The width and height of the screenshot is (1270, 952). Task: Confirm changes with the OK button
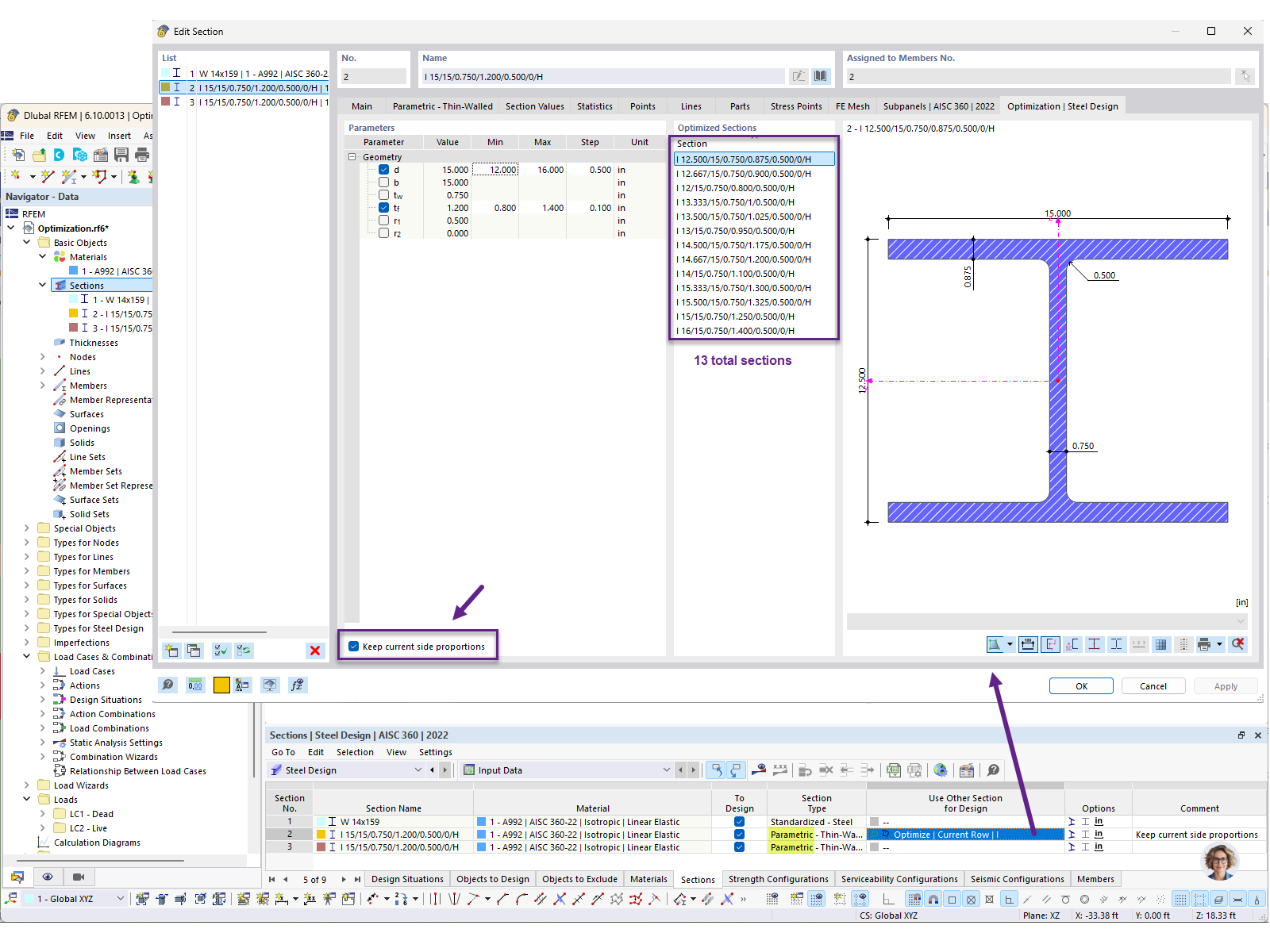[1081, 685]
